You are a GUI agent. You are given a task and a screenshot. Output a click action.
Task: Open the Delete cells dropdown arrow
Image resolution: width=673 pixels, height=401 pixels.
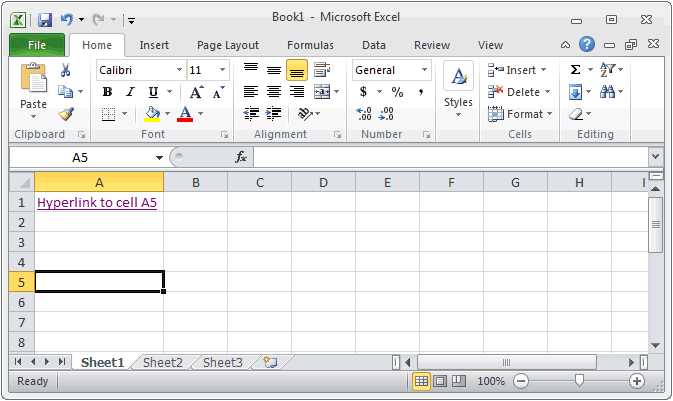coord(547,92)
